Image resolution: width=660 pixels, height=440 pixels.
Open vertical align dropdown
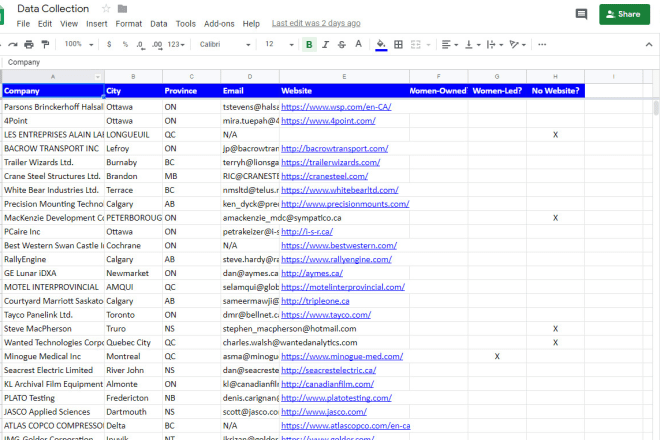[x=472, y=44]
